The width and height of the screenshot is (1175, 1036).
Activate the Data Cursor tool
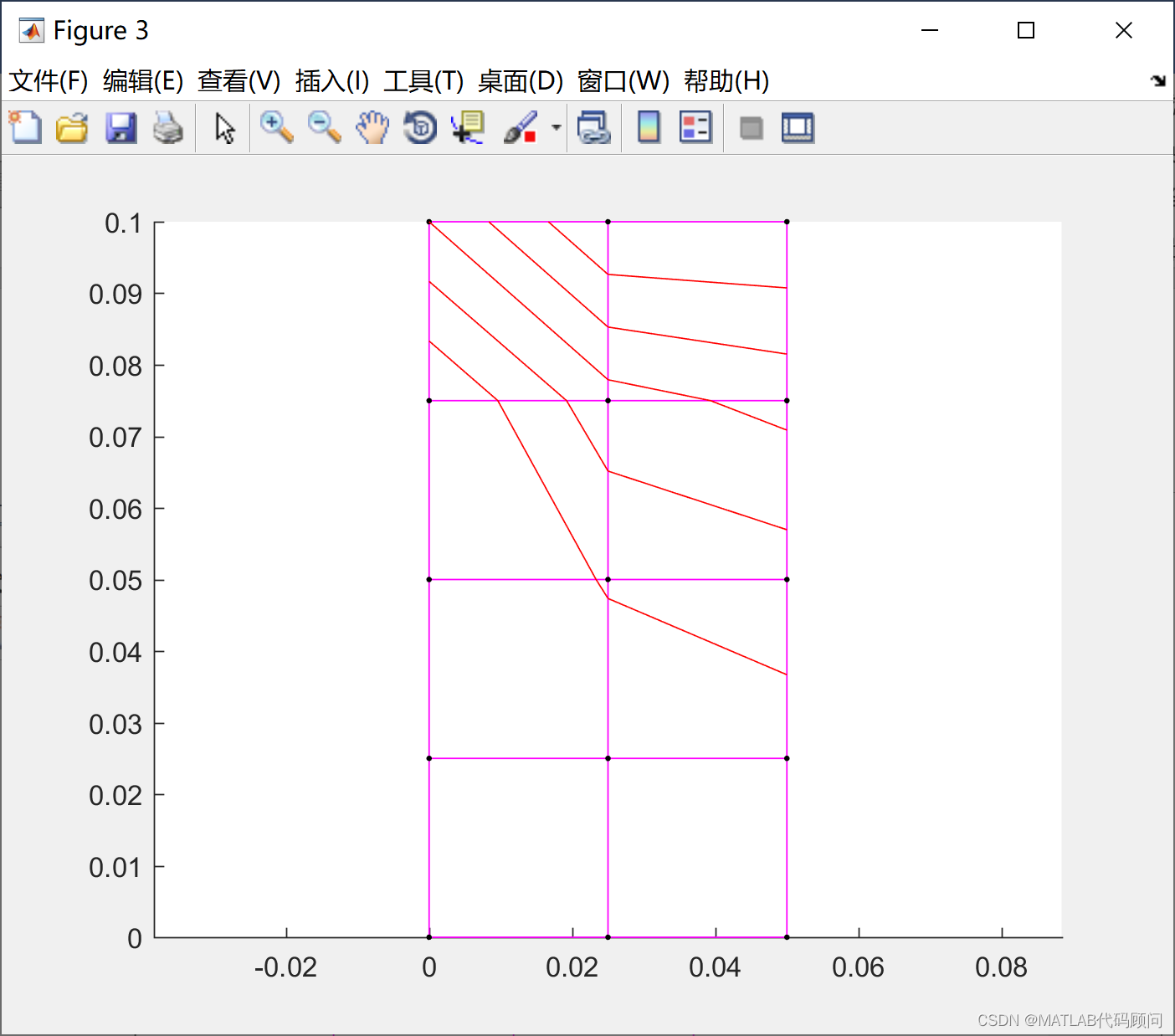point(467,127)
